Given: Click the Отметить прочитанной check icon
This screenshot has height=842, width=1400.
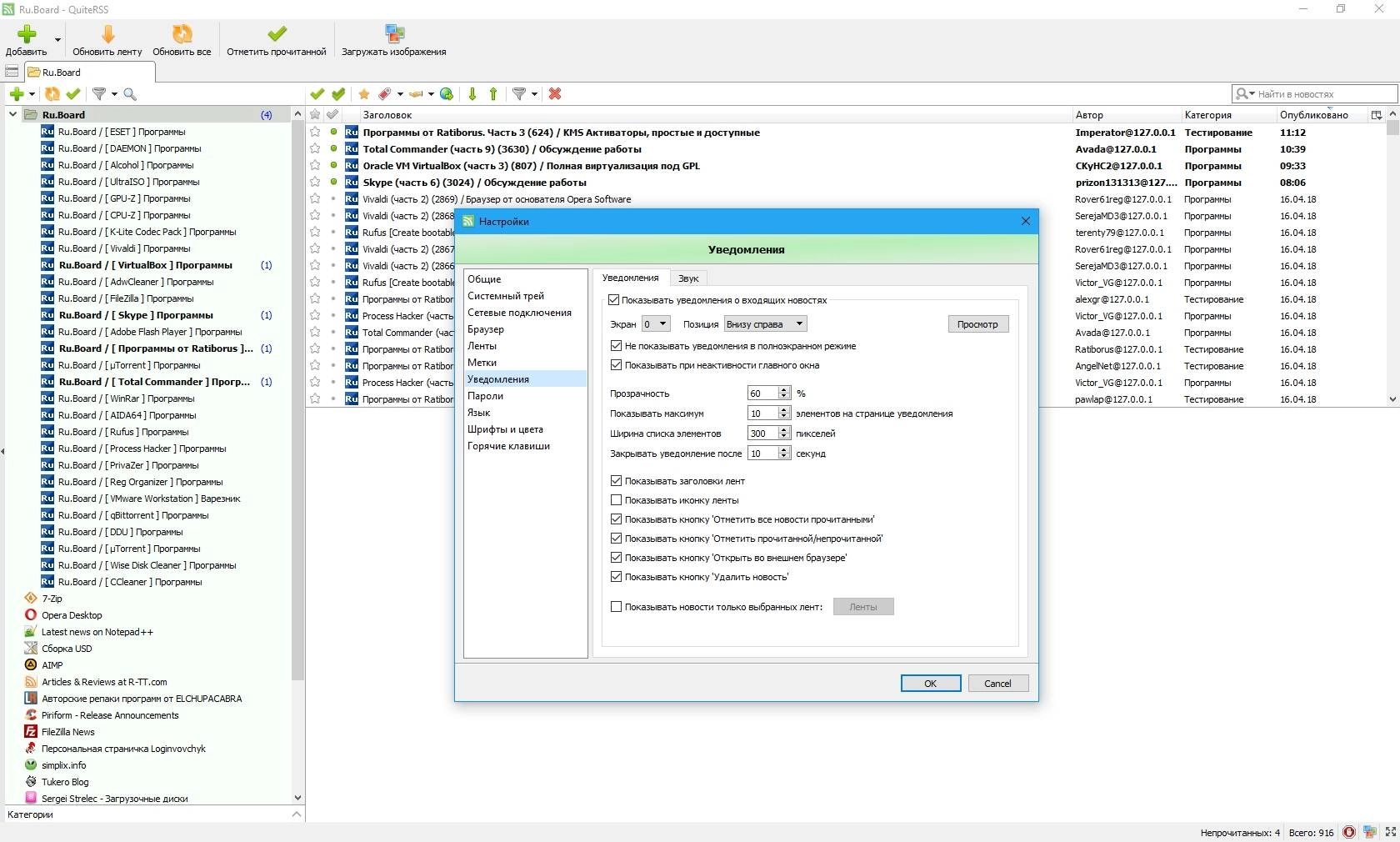Looking at the screenshot, I should click(277, 33).
